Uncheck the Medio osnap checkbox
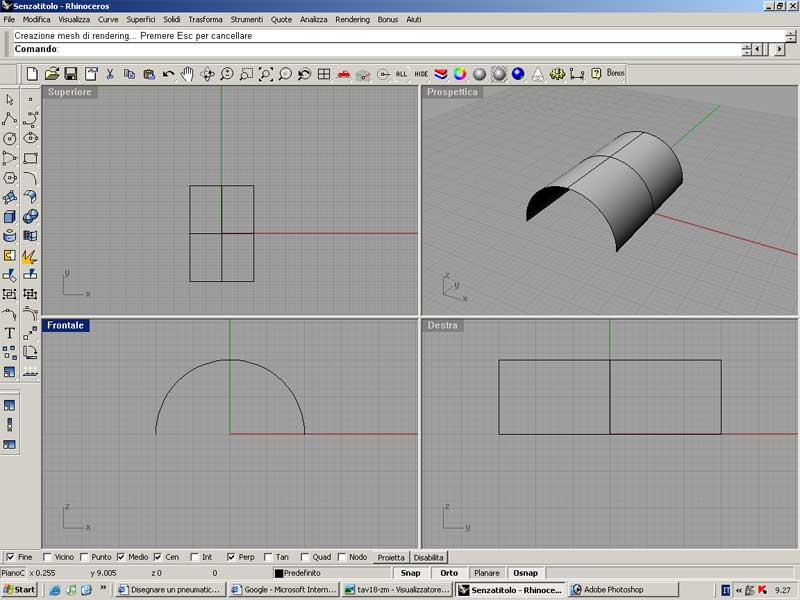Screen dimensions: 800x600 [x=122, y=557]
